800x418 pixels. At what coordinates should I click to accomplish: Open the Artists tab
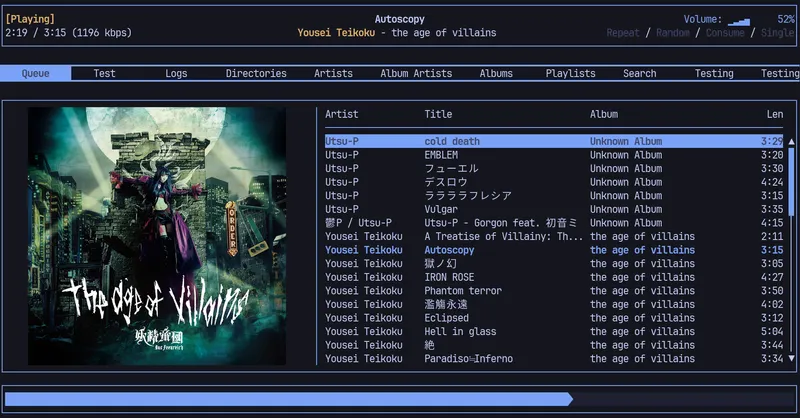tap(333, 73)
